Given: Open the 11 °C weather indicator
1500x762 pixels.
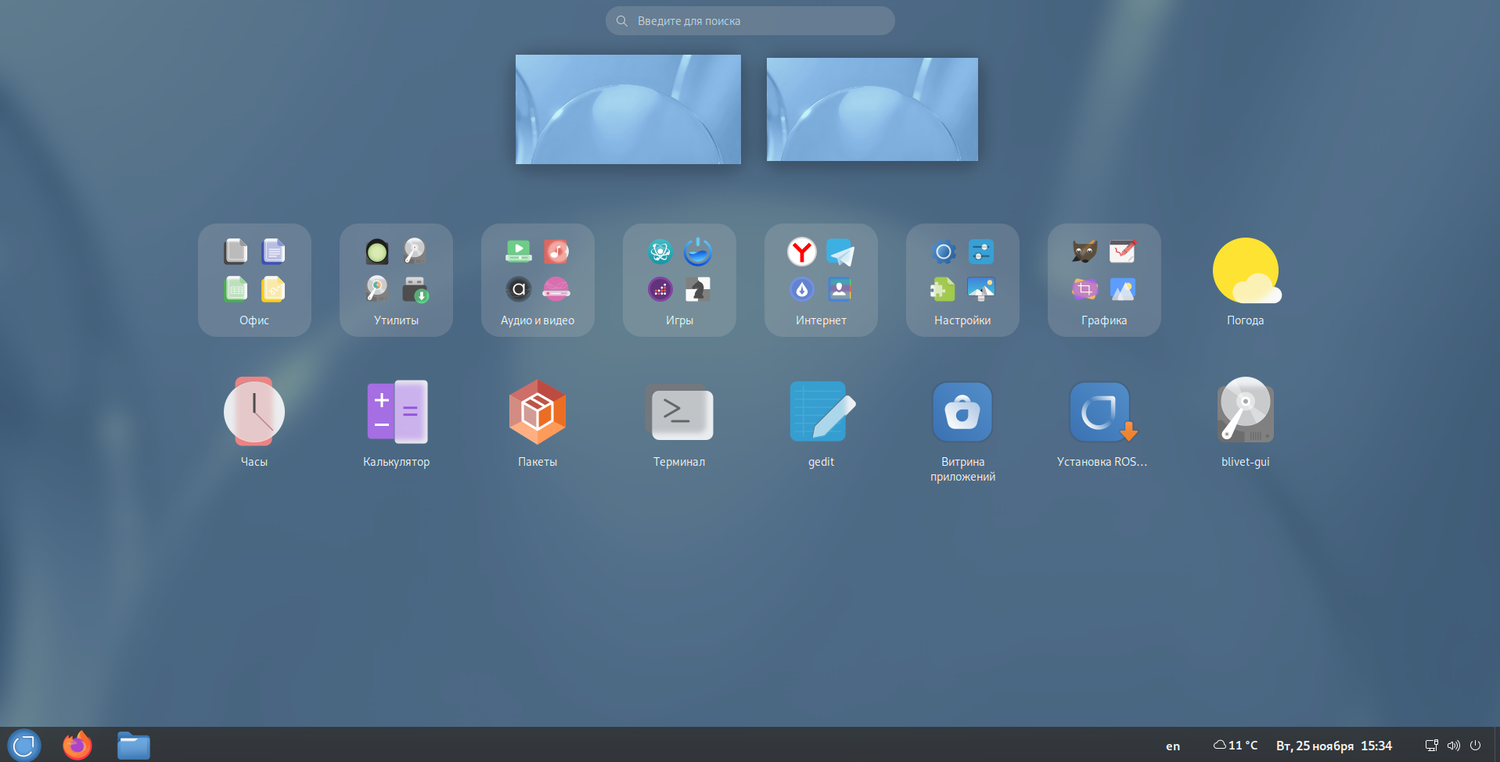Looking at the screenshot, I should click(x=1235, y=745).
